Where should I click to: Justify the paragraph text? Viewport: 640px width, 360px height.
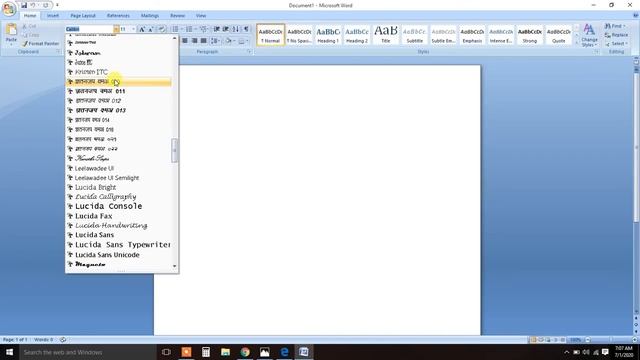[203, 40]
